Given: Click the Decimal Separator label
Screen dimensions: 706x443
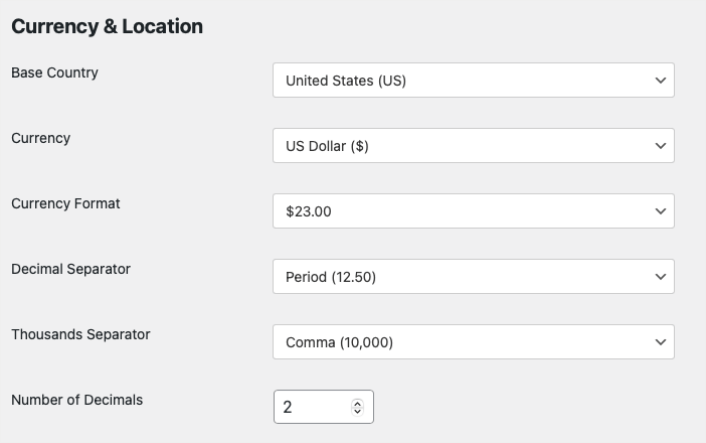Looking at the screenshot, I should coord(68,269).
